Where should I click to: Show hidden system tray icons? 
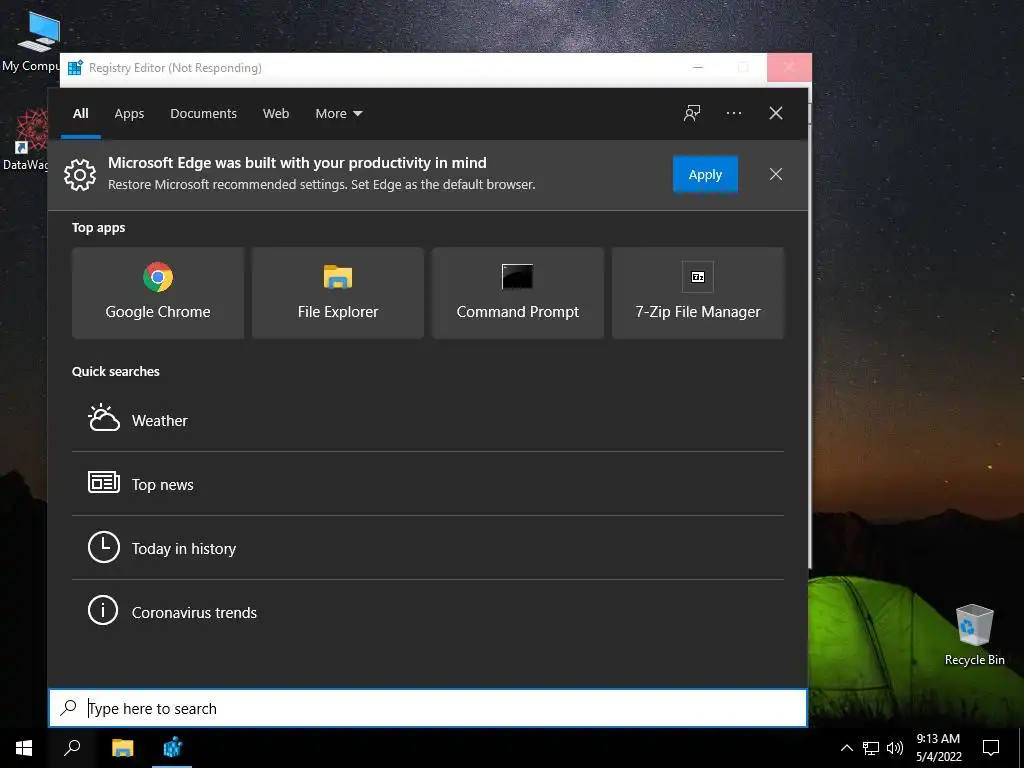click(x=846, y=748)
